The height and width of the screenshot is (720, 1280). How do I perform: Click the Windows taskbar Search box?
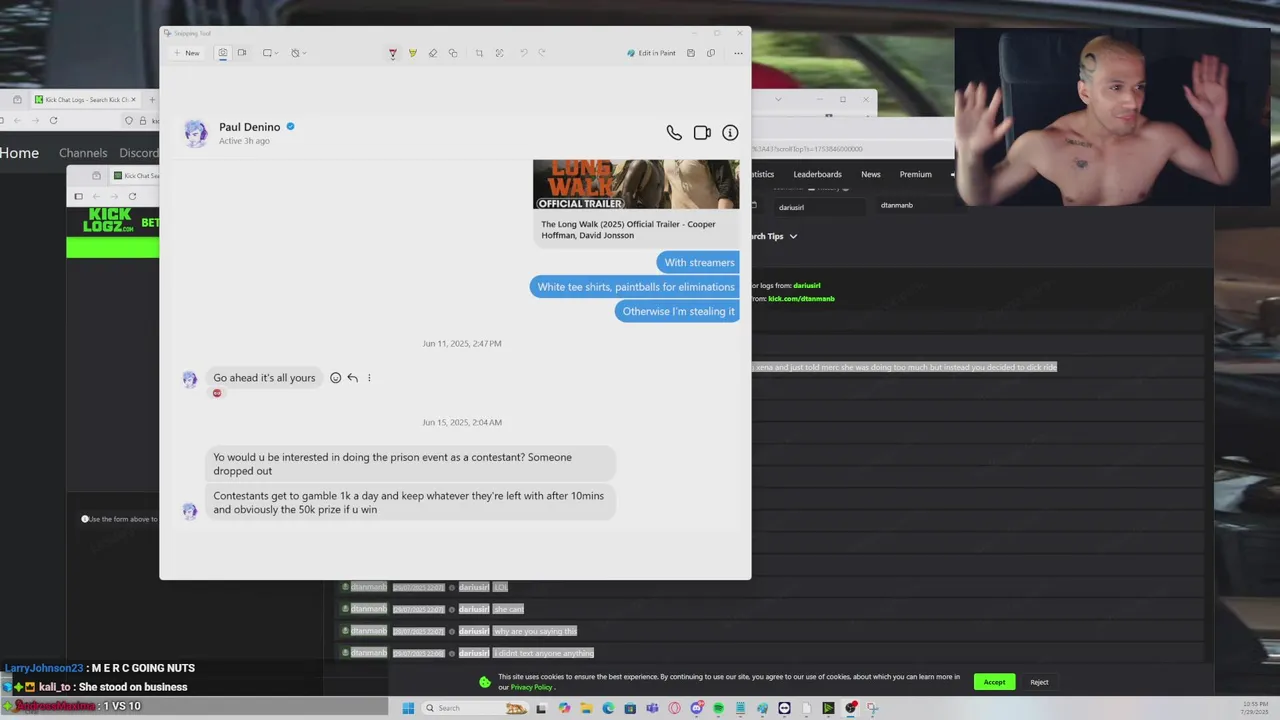pyautogui.click(x=475, y=708)
